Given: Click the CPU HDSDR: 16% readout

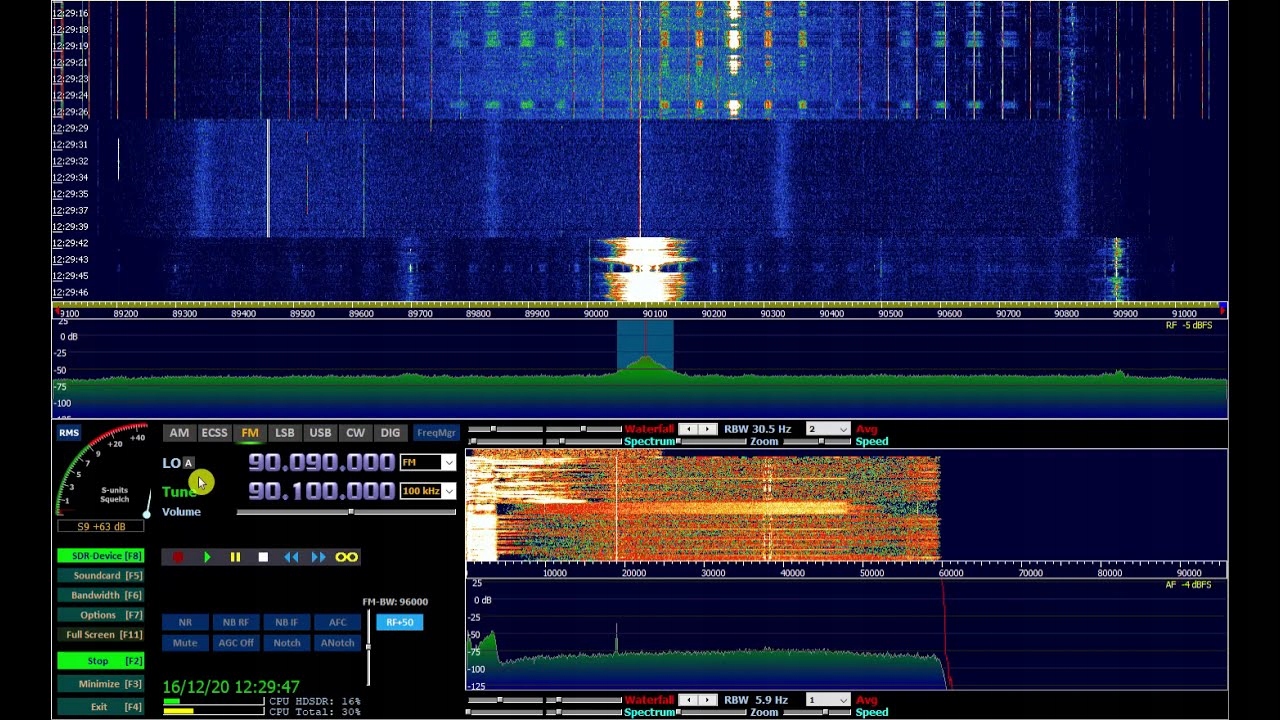Looking at the screenshot, I should [x=315, y=702].
